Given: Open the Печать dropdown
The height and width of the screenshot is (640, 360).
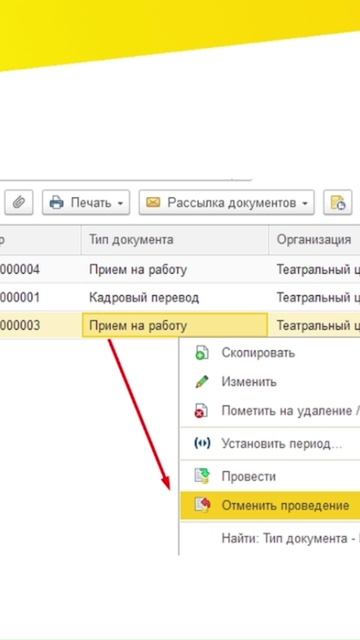Looking at the screenshot, I should click(86, 202).
